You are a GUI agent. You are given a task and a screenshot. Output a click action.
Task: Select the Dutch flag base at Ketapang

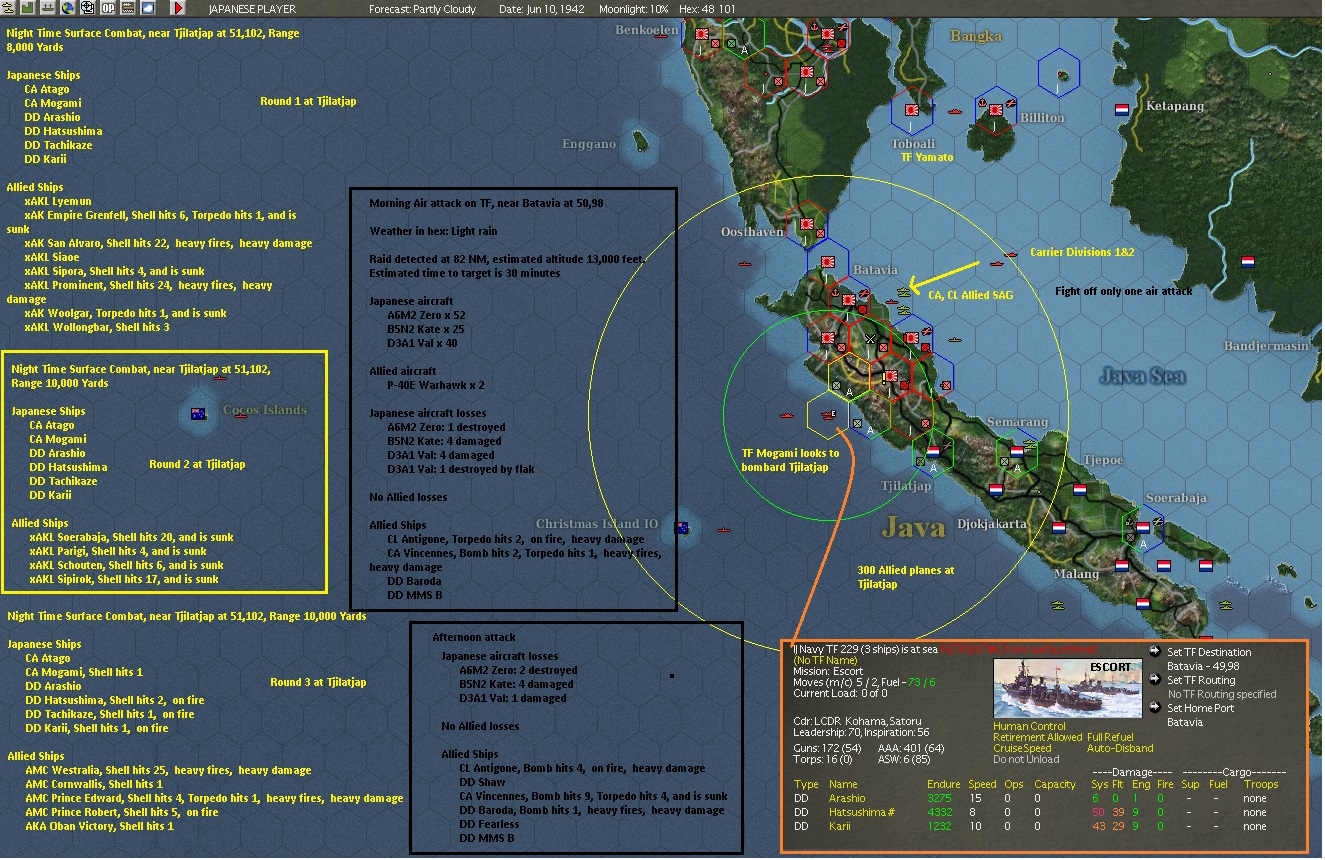coord(1121,109)
